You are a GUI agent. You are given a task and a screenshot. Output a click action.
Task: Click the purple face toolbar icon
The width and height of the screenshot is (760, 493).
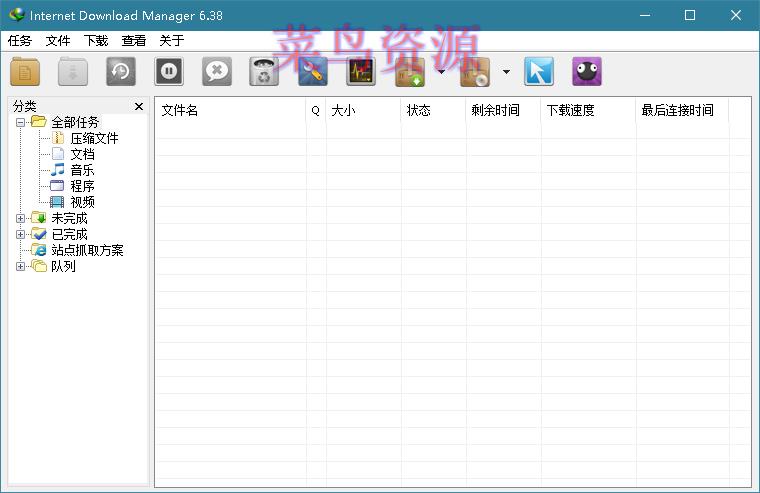tap(586, 72)
